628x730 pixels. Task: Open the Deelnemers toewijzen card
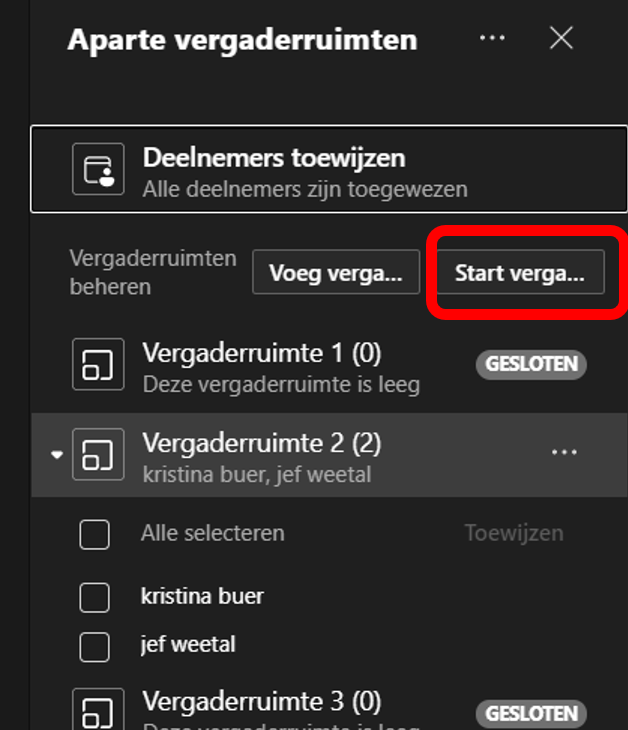point(329,169)
